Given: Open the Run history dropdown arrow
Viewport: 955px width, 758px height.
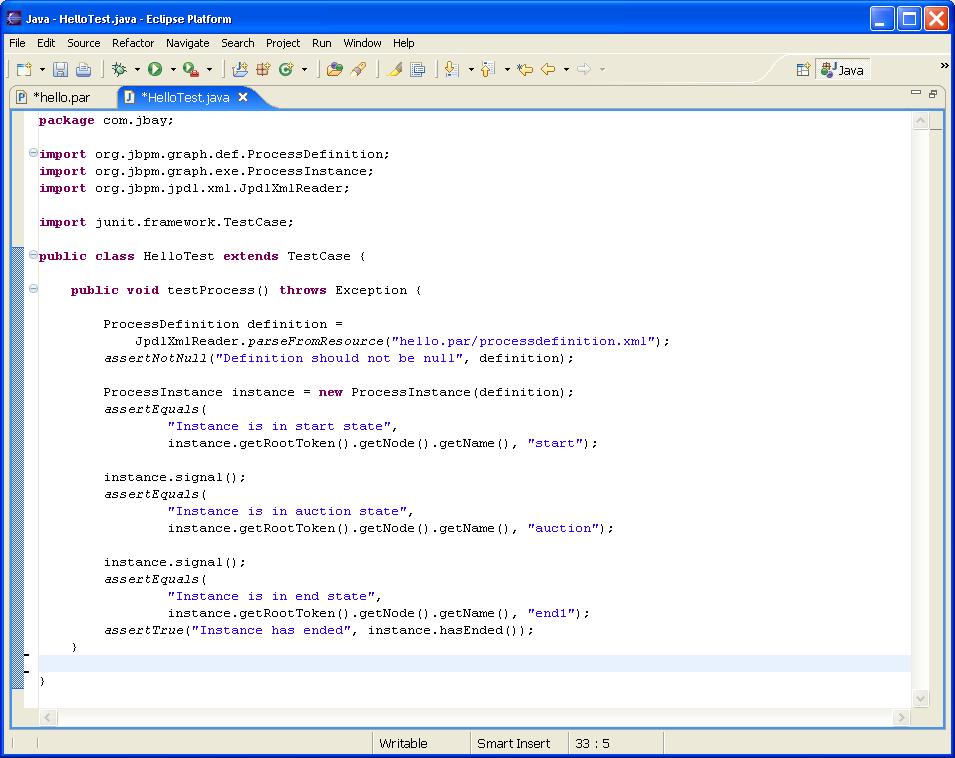Looking at the screenshot, I should [x=172, y=69].
